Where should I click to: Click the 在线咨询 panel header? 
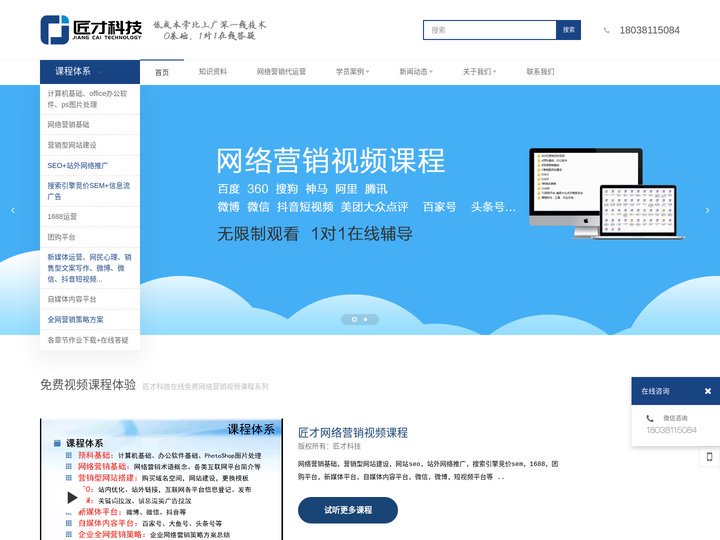coord(675,391)
